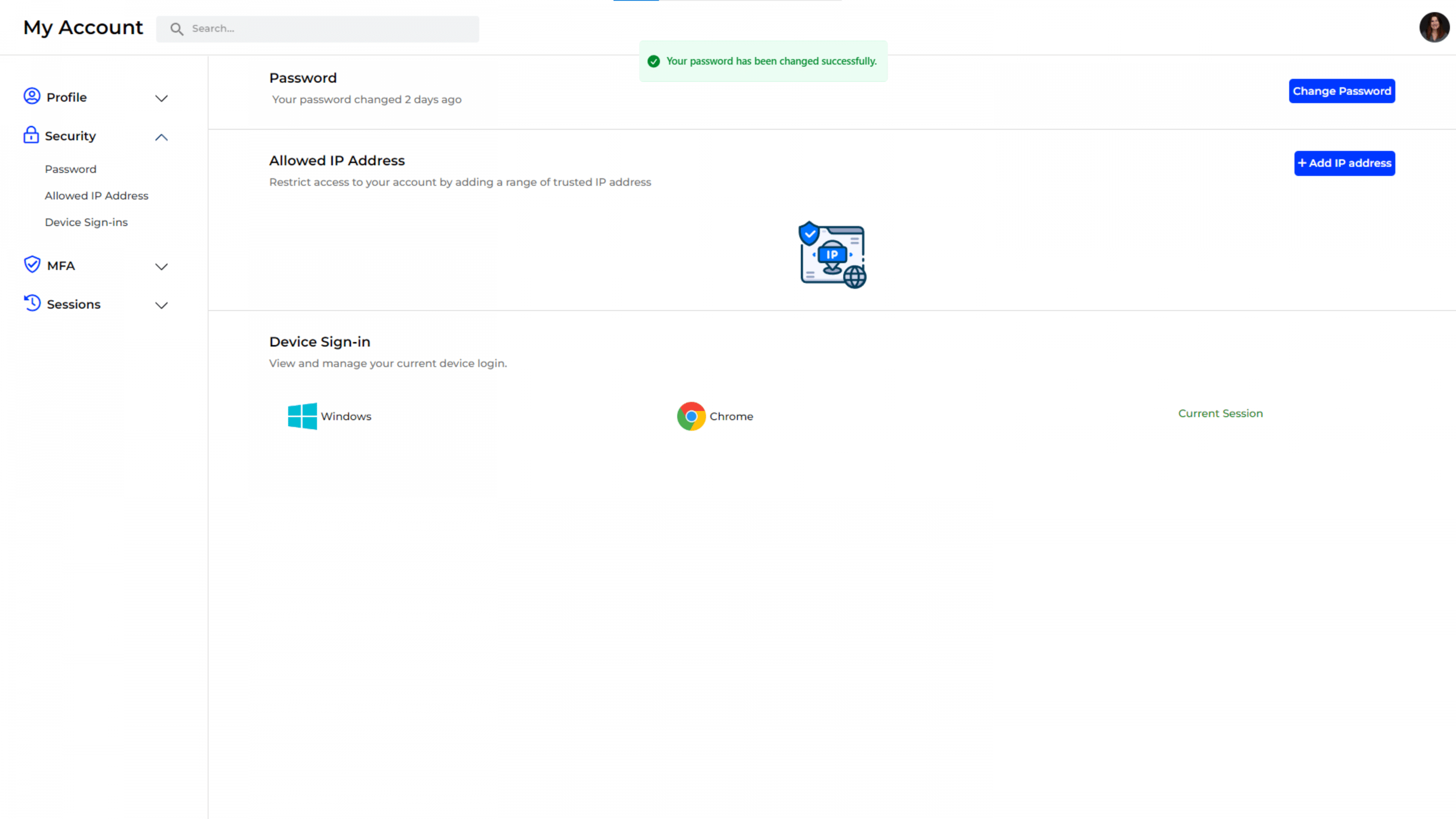Click the Windows logo icon
1456x819 pixels.
click(302, 416)
